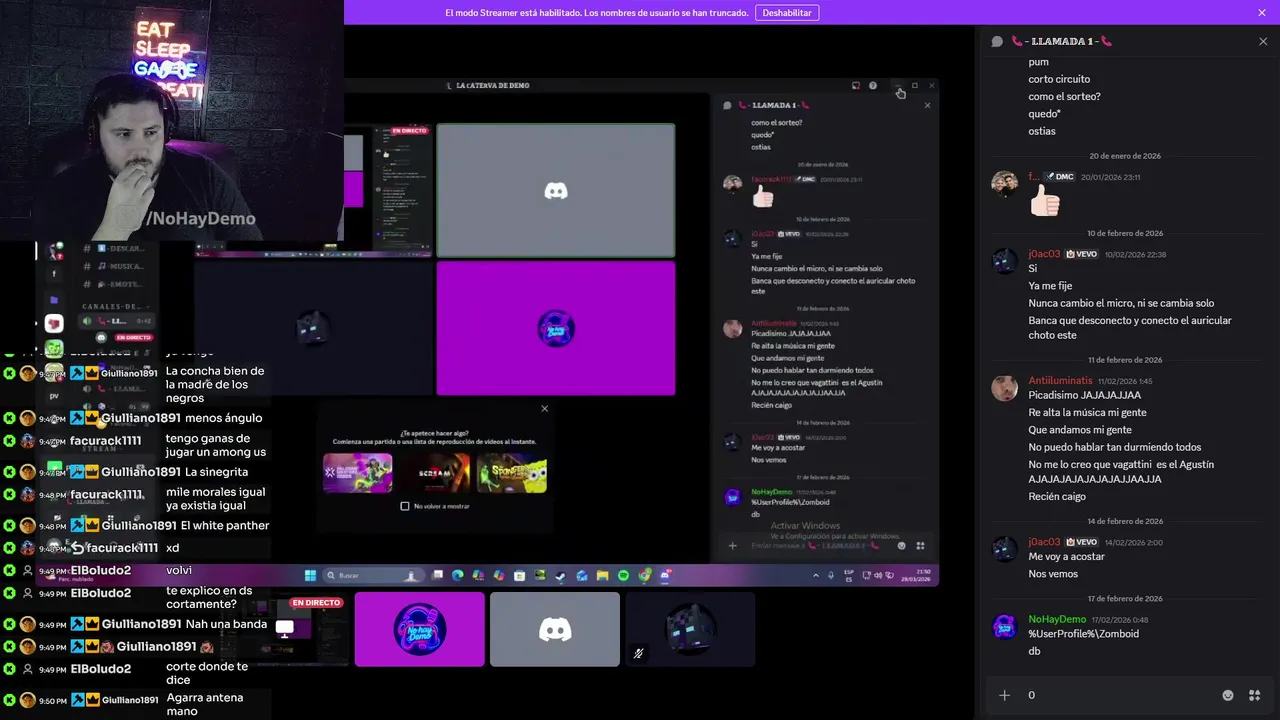This screenshot has width=1280, height=720.
Task: Open File Explorer folder in shared taskbar
Action: (602, 576)
